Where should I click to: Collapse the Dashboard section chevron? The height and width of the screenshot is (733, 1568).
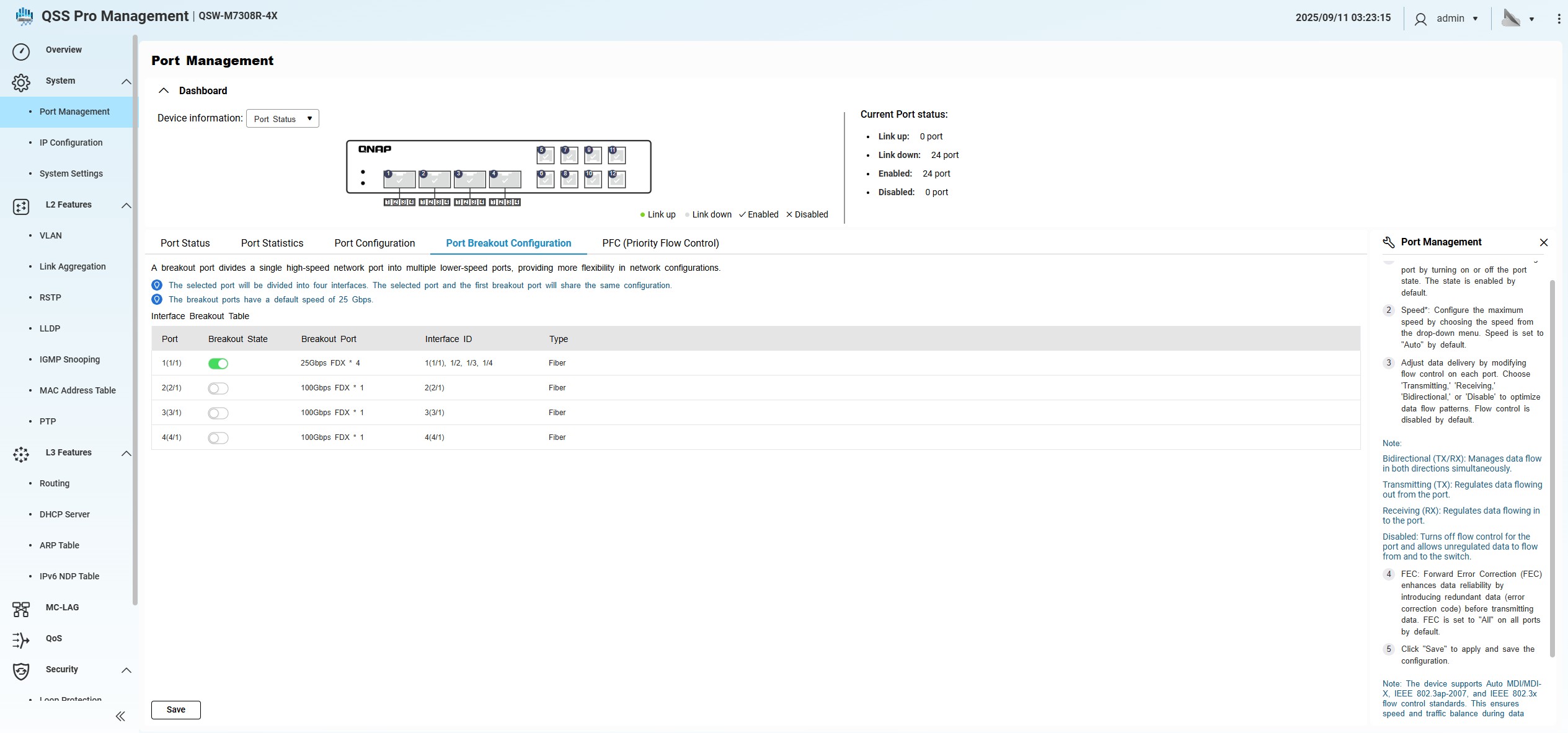coord(164,90)
